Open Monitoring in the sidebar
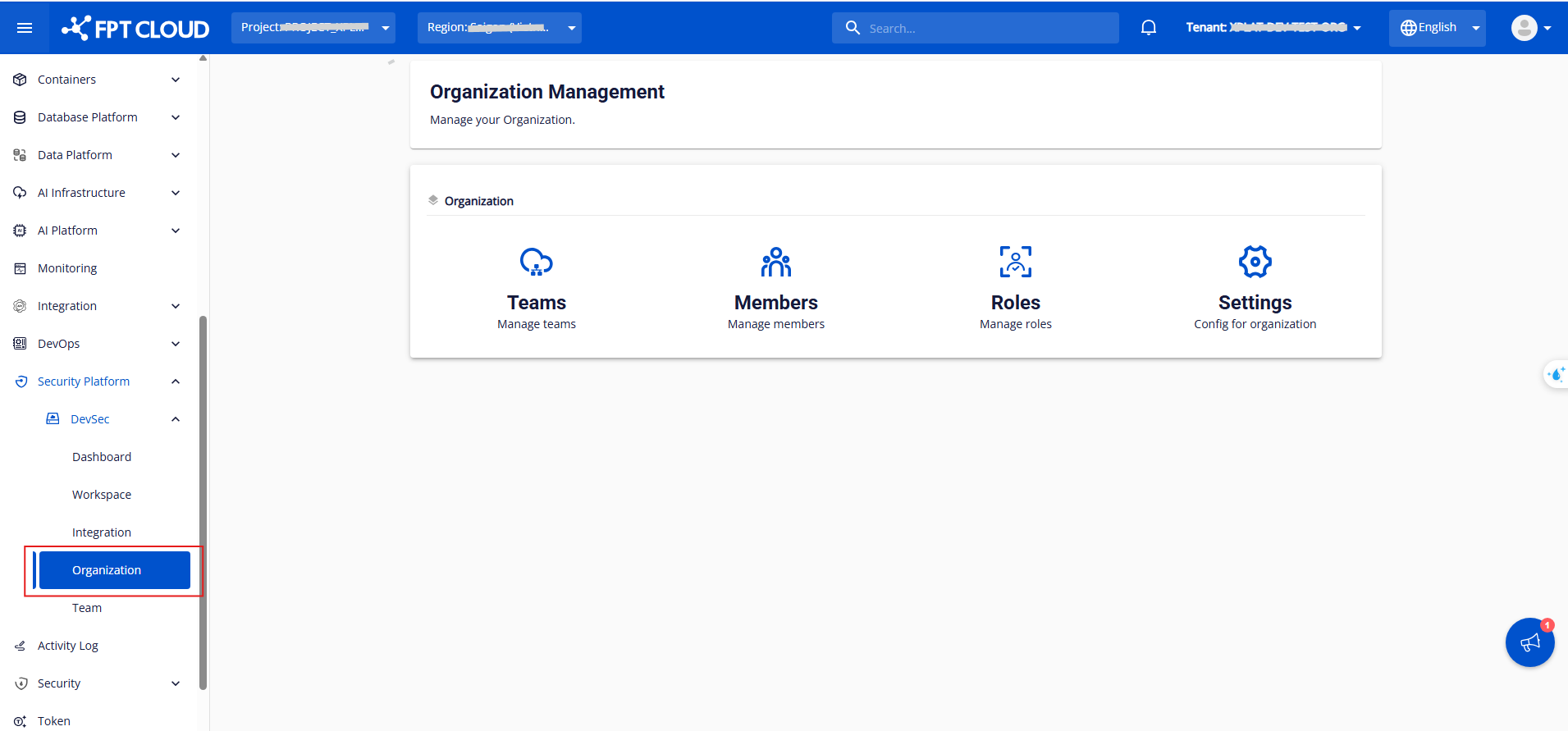The width and height of the screenshot is (1568, 731). (67, 268)
